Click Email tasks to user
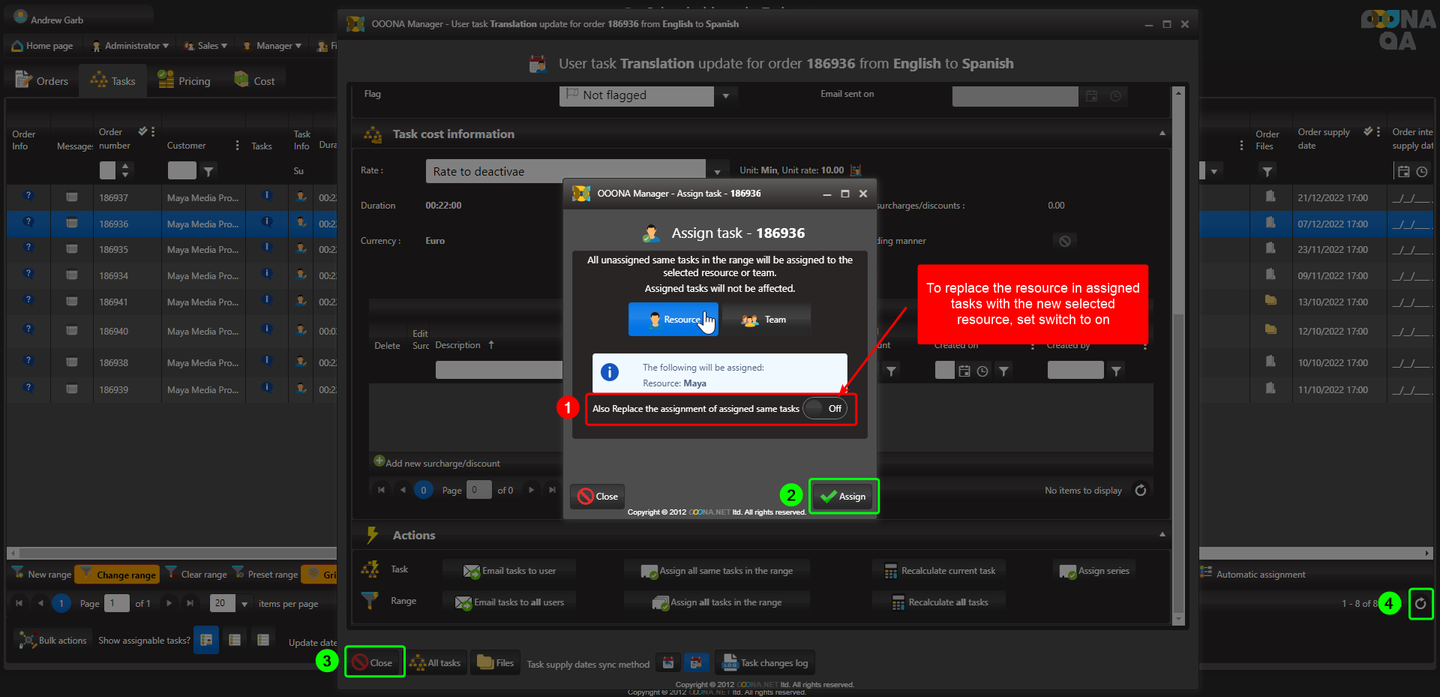The image size is (1440, 697). (509, 570)
